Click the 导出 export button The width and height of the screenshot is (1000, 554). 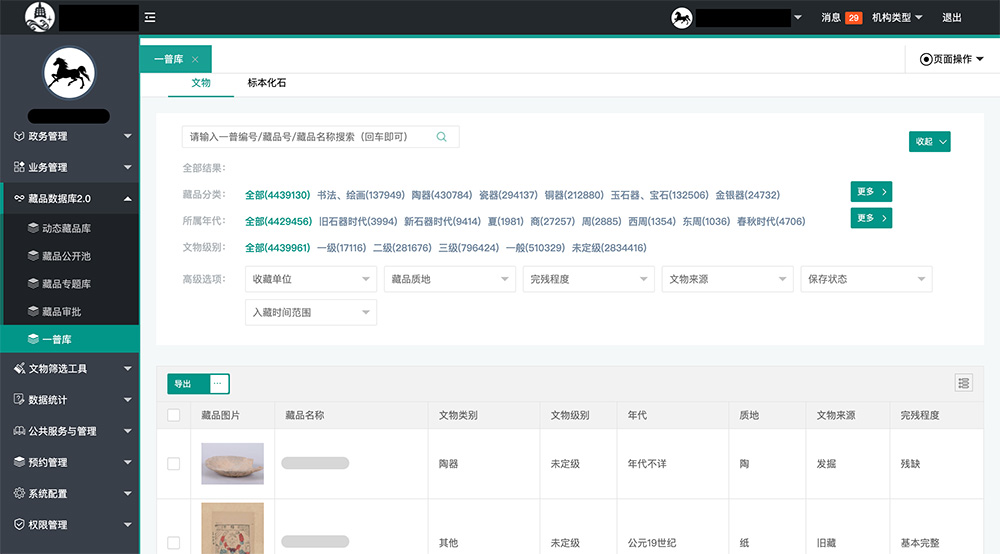point(188,384)
